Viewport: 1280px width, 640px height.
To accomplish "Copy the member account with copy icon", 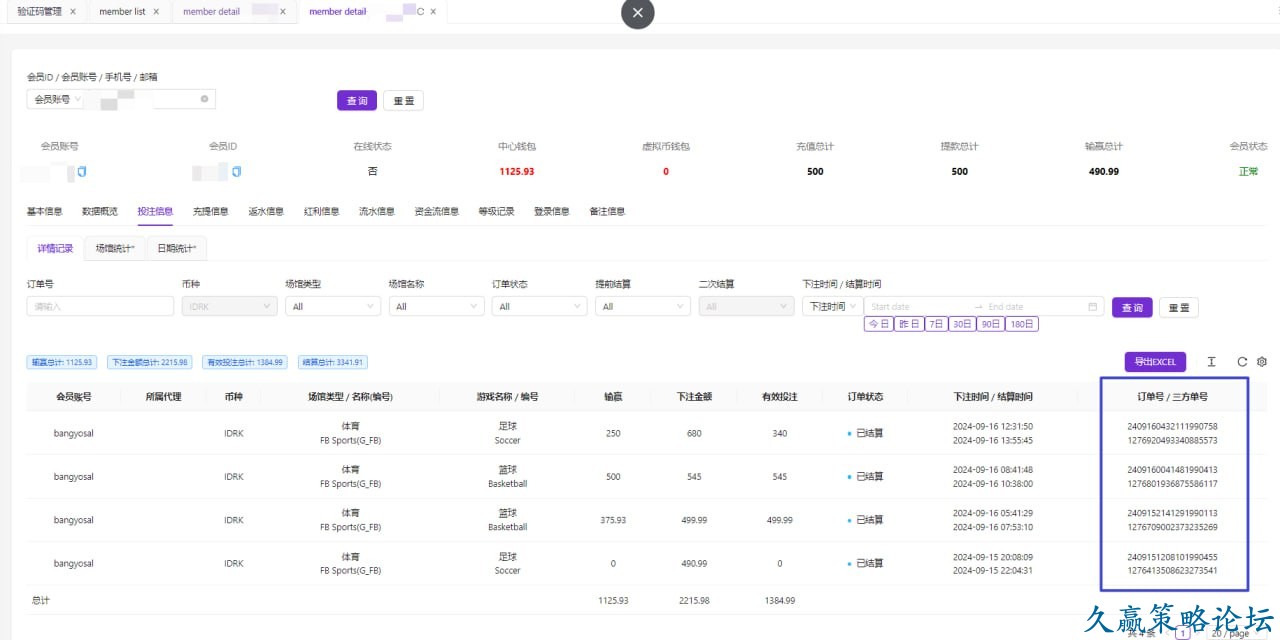I will 82,172.
